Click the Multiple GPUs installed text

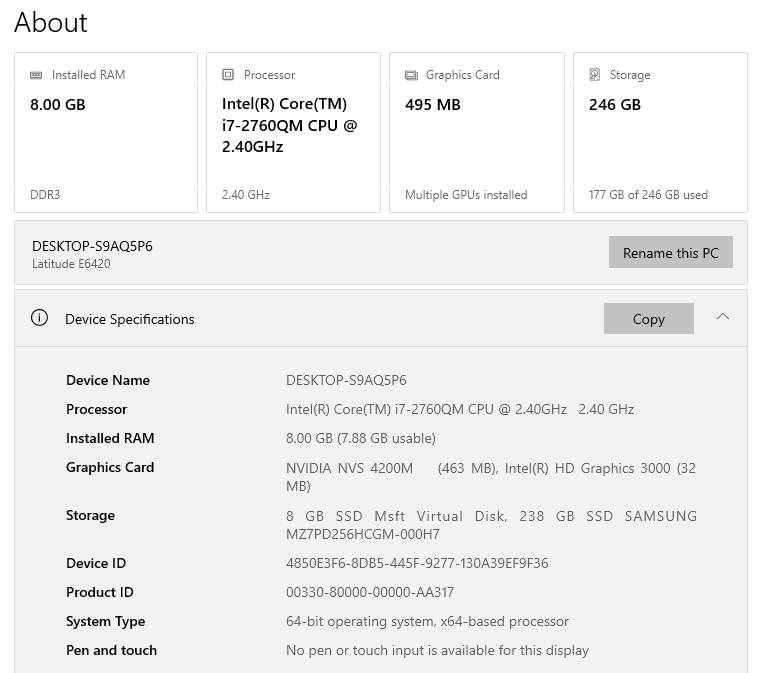pos(466,195)
